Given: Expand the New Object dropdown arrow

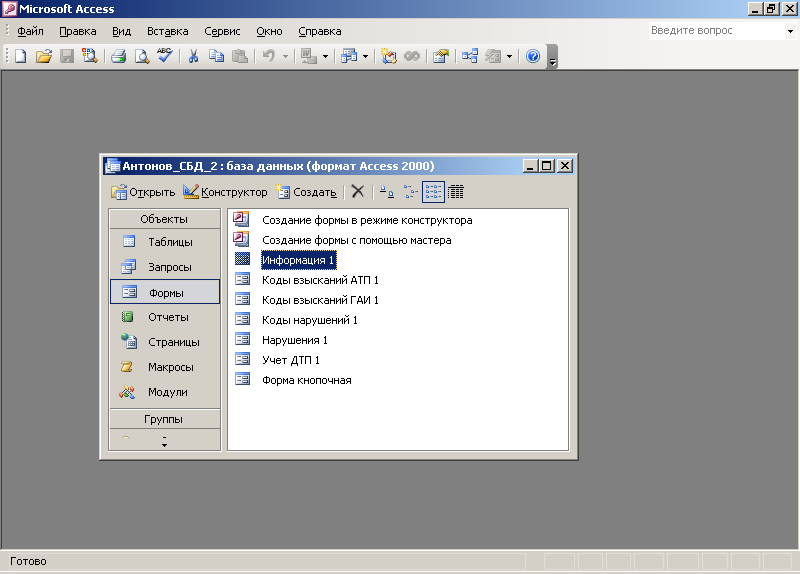Looking at the screenshot, I should (509, 56).
